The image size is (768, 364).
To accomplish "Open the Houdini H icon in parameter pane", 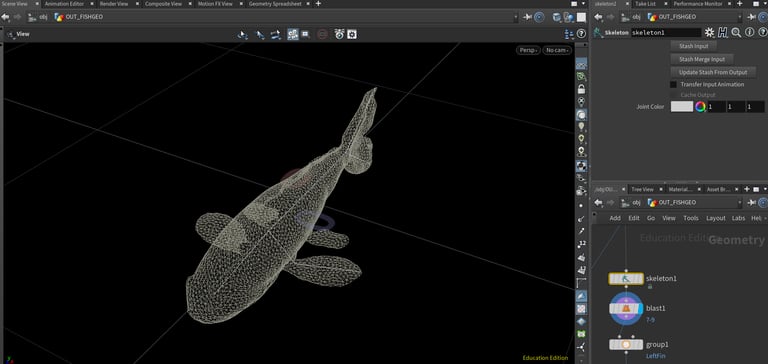I will click(x=723, y=33).
